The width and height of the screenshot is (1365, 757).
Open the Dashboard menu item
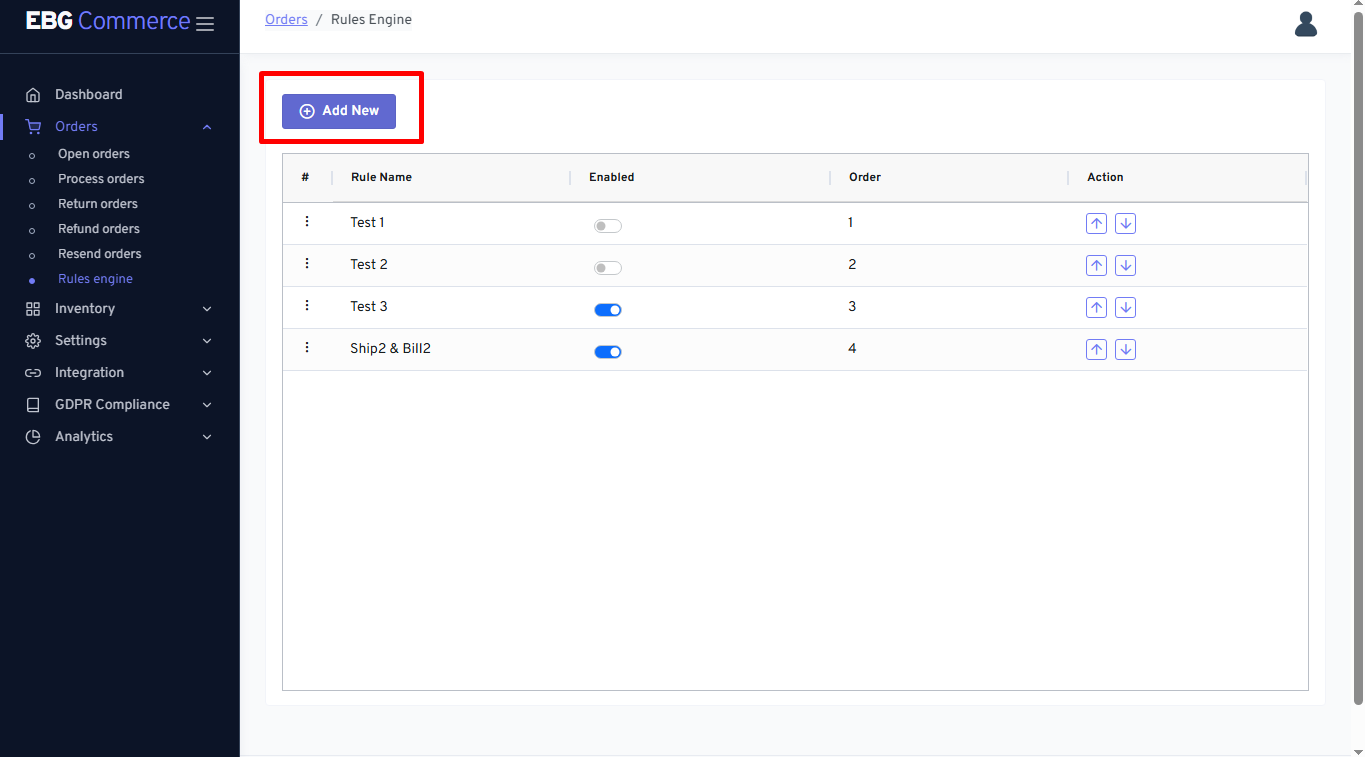tap(88, 95)
